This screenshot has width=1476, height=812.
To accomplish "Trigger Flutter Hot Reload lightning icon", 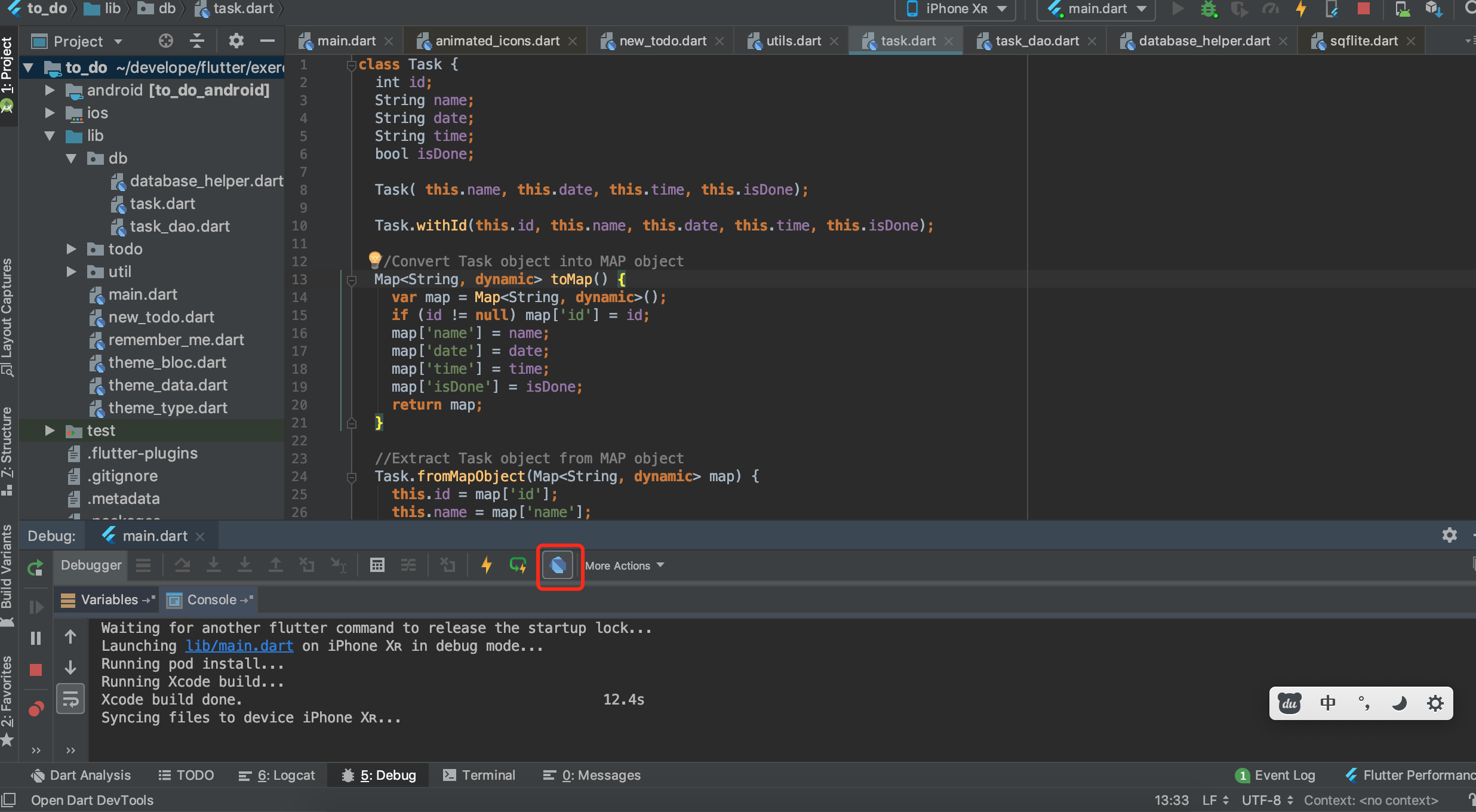I will (1302, 9).
